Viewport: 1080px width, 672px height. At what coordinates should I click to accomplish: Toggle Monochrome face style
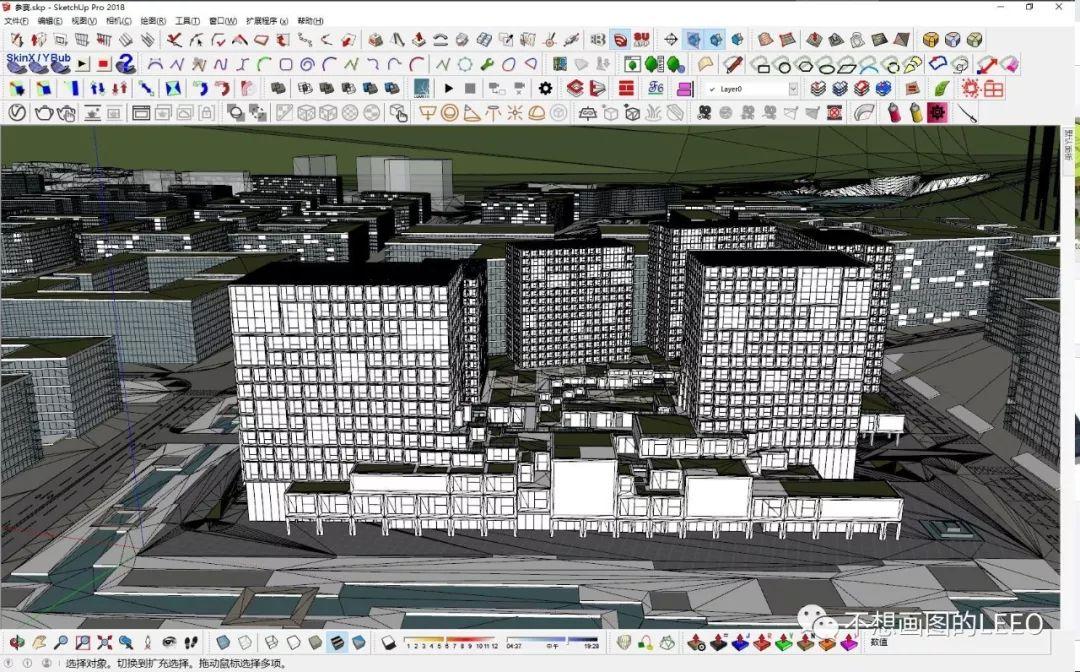[359, 642]
